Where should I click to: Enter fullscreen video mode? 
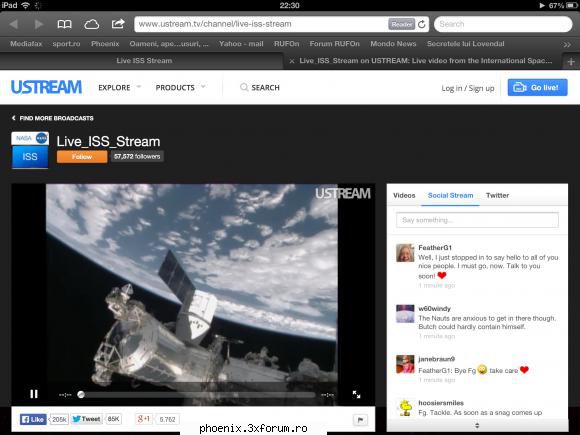(x=356, y=394)
